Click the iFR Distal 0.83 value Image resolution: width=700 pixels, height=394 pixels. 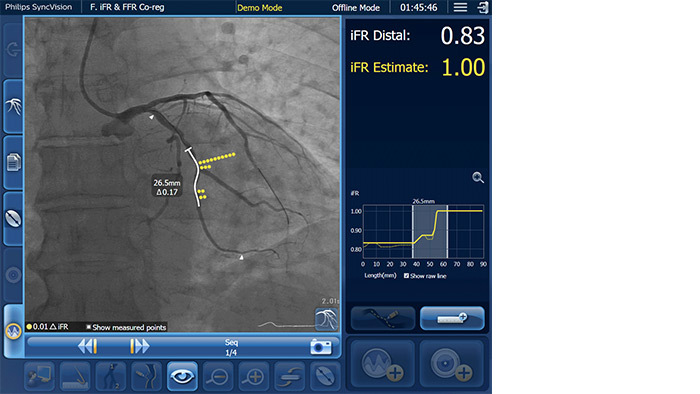[462, 36]
